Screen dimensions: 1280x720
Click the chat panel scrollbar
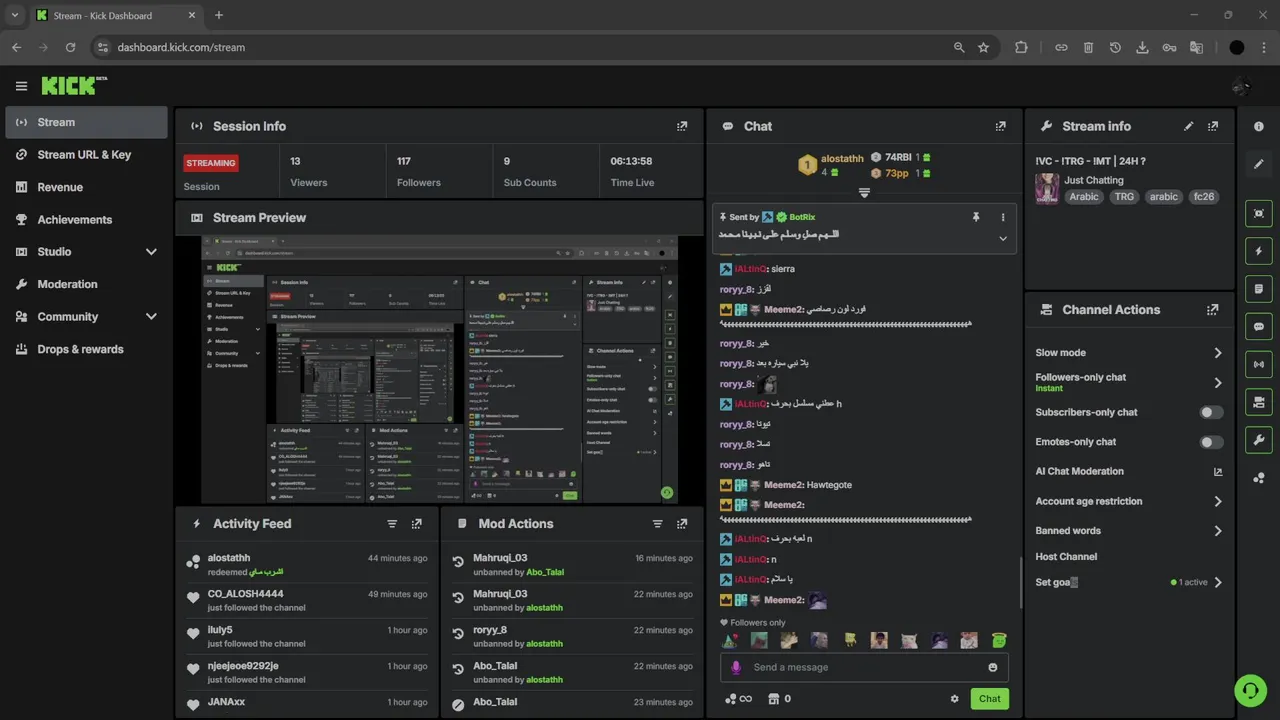click(1020, 582)
